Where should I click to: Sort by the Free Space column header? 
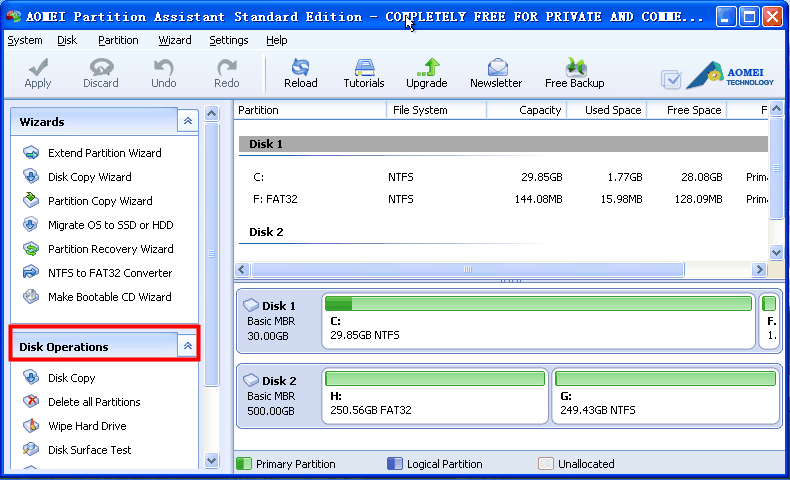pos(687,110)
